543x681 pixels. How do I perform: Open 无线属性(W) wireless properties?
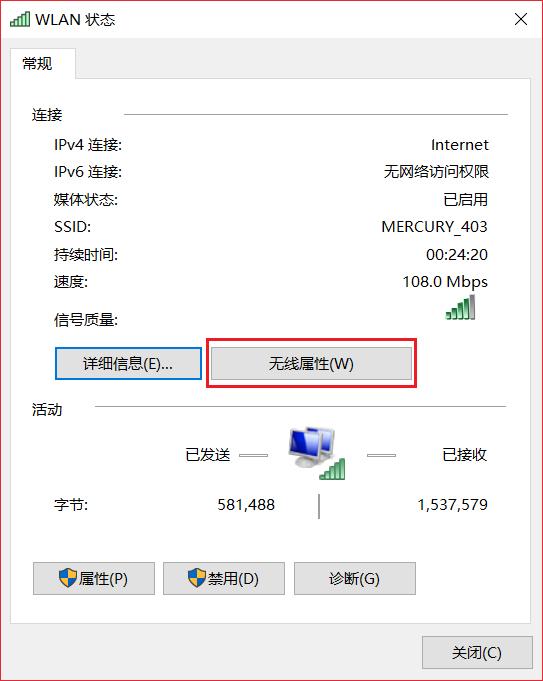pos(311,364)
